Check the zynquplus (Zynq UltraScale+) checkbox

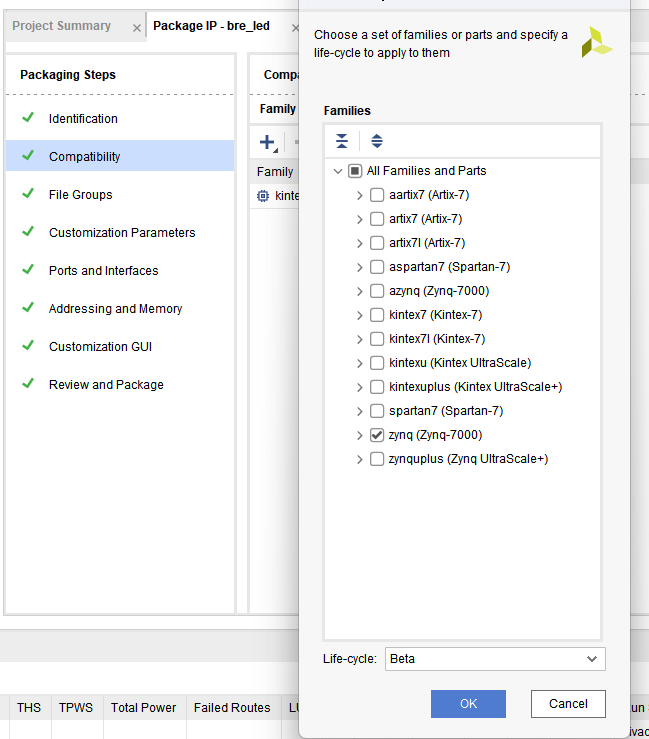click(x=377, y=459)
